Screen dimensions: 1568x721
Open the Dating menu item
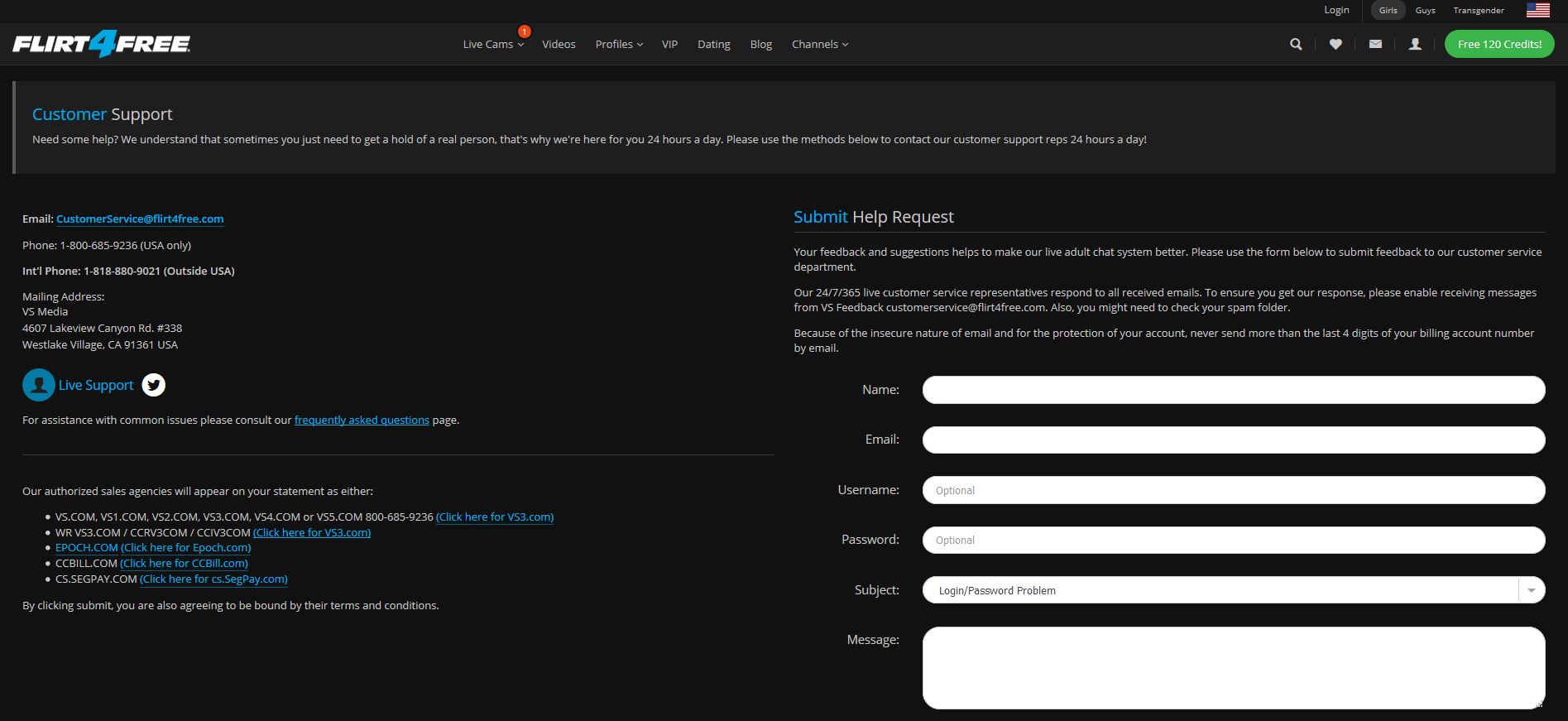pyautogui.click(x=714, y=45)
